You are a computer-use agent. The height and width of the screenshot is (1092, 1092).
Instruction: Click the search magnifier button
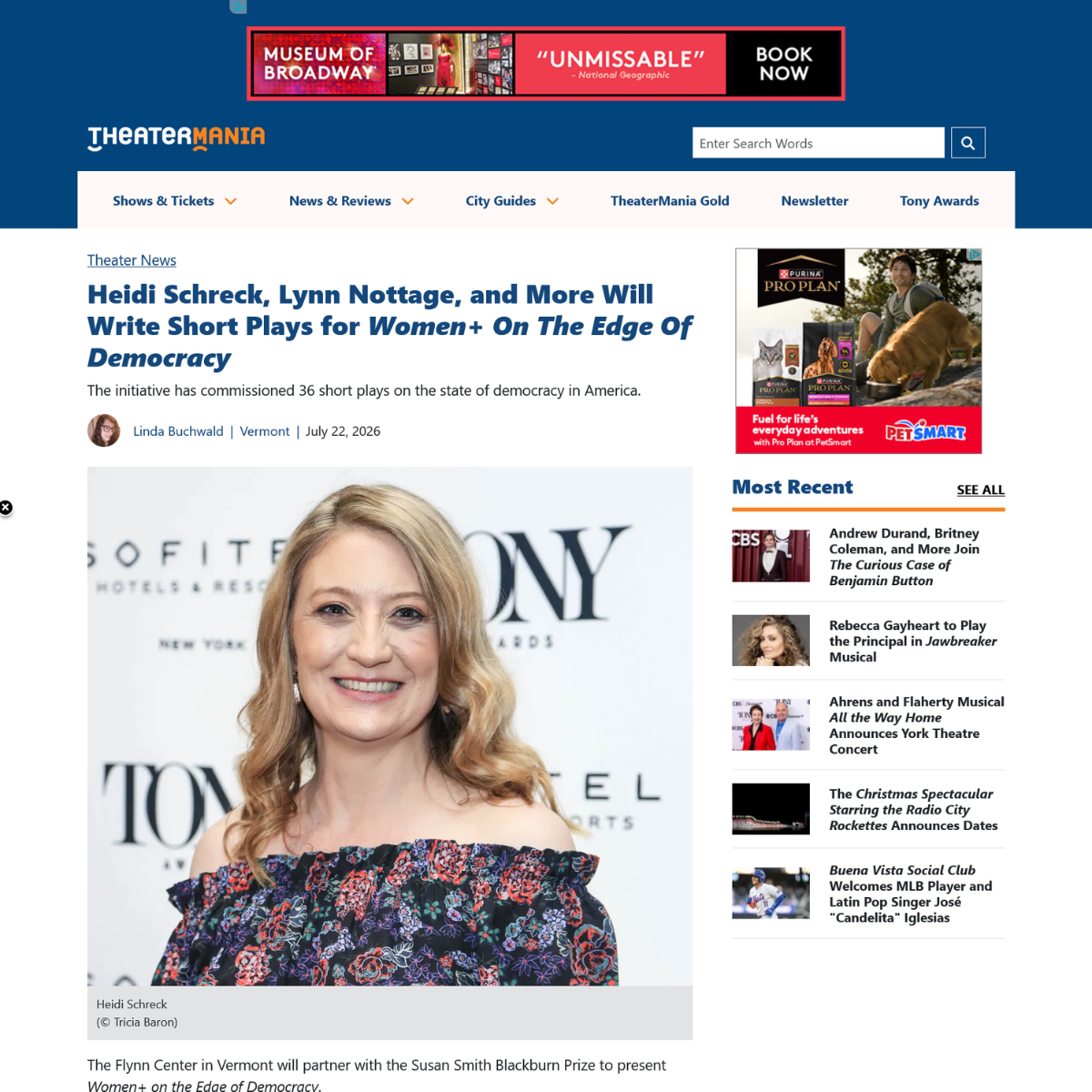coord(968,143)
